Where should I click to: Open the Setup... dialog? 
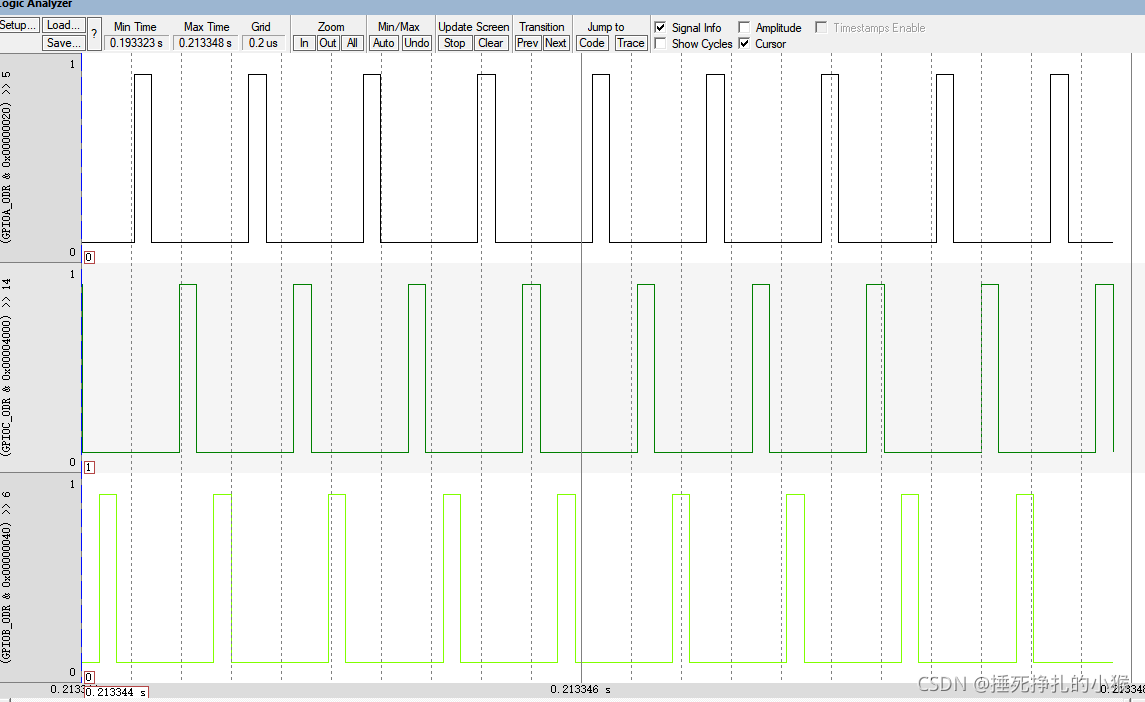(18, 25)
